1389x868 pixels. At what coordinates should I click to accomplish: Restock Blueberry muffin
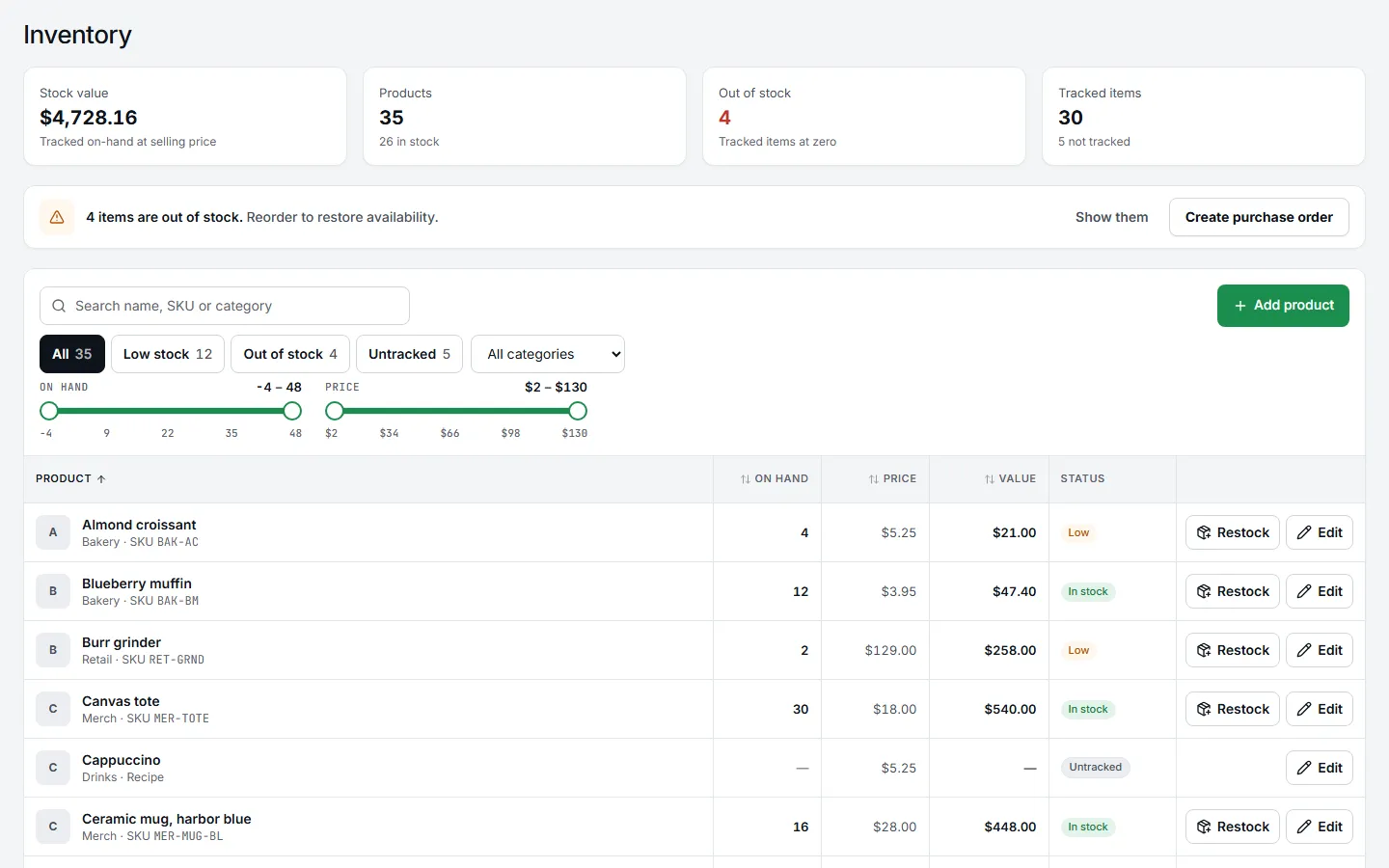coord(1233,591)
